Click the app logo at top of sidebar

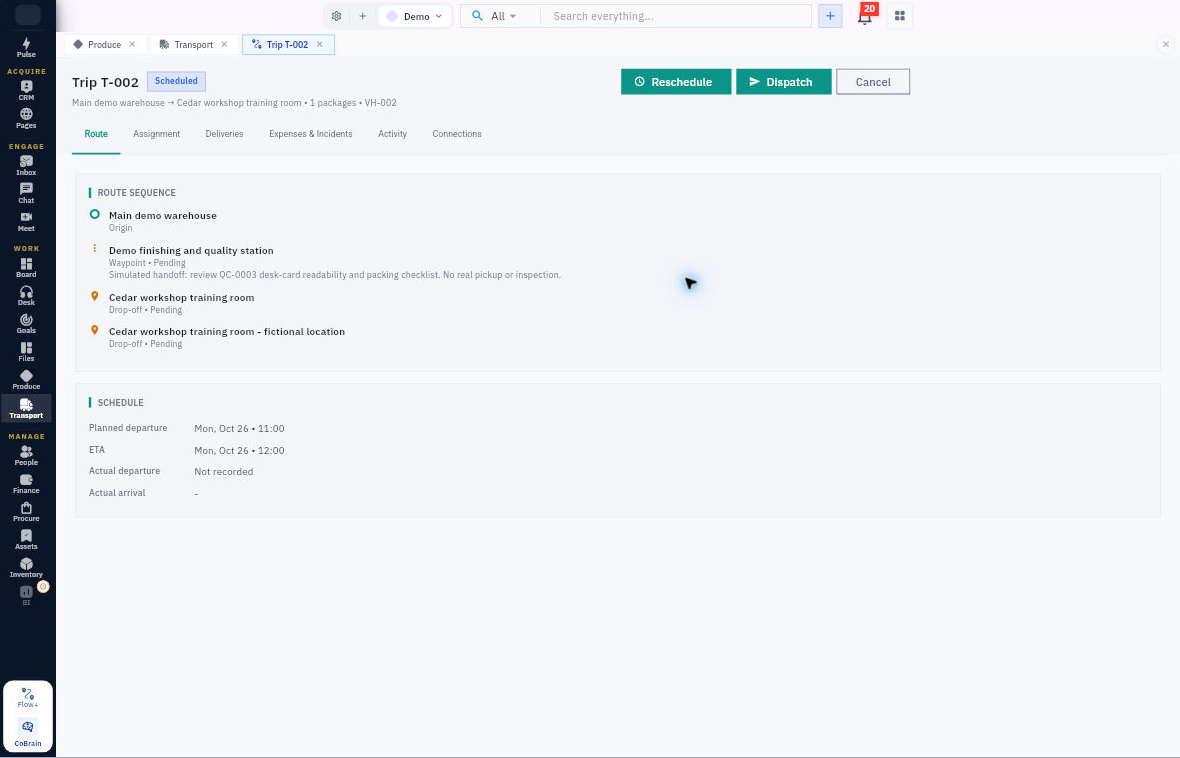coord(28,14)
